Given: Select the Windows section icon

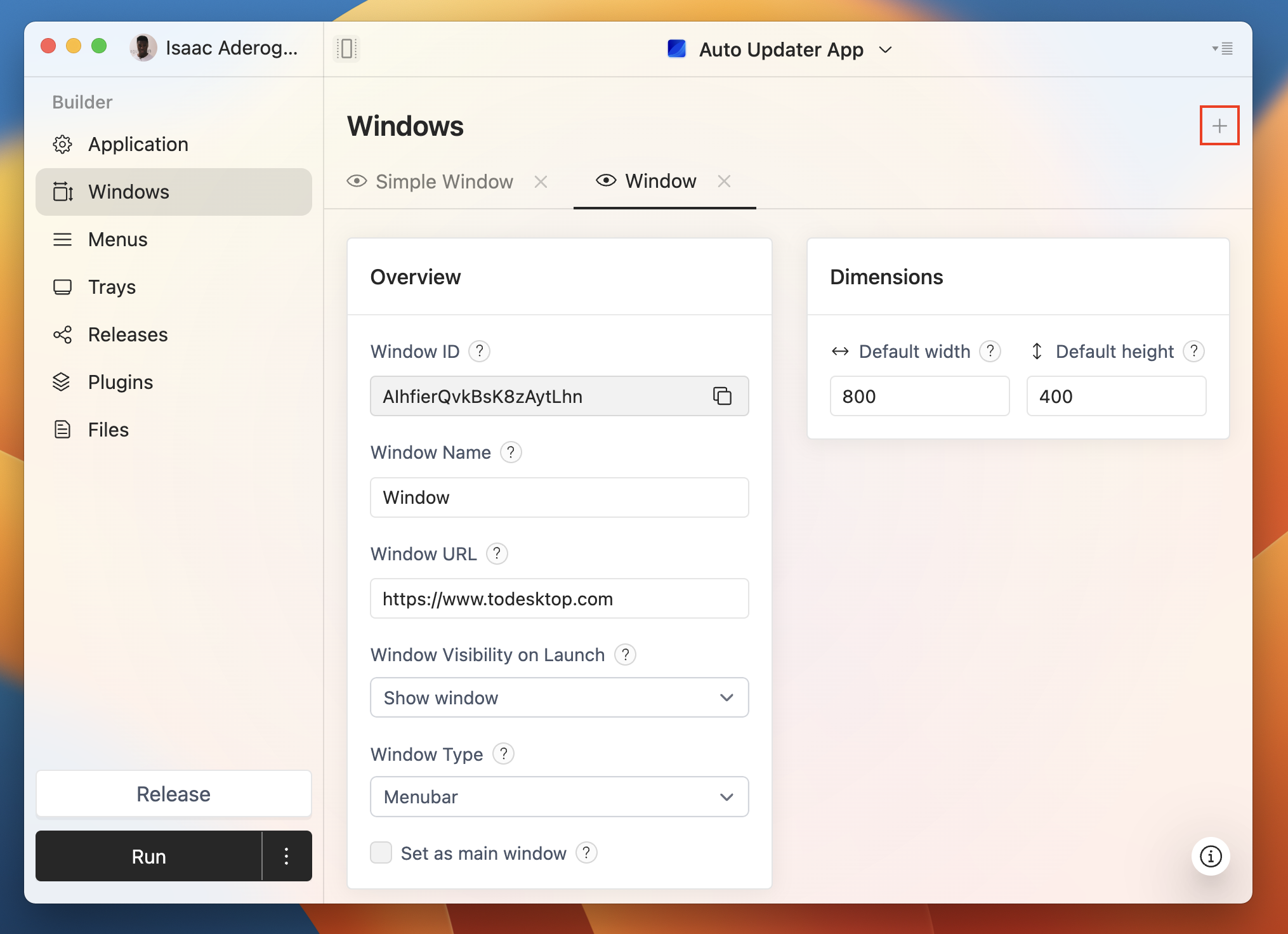Looking at the screenshot, I should pyautogui.click(x=63, y=192).
